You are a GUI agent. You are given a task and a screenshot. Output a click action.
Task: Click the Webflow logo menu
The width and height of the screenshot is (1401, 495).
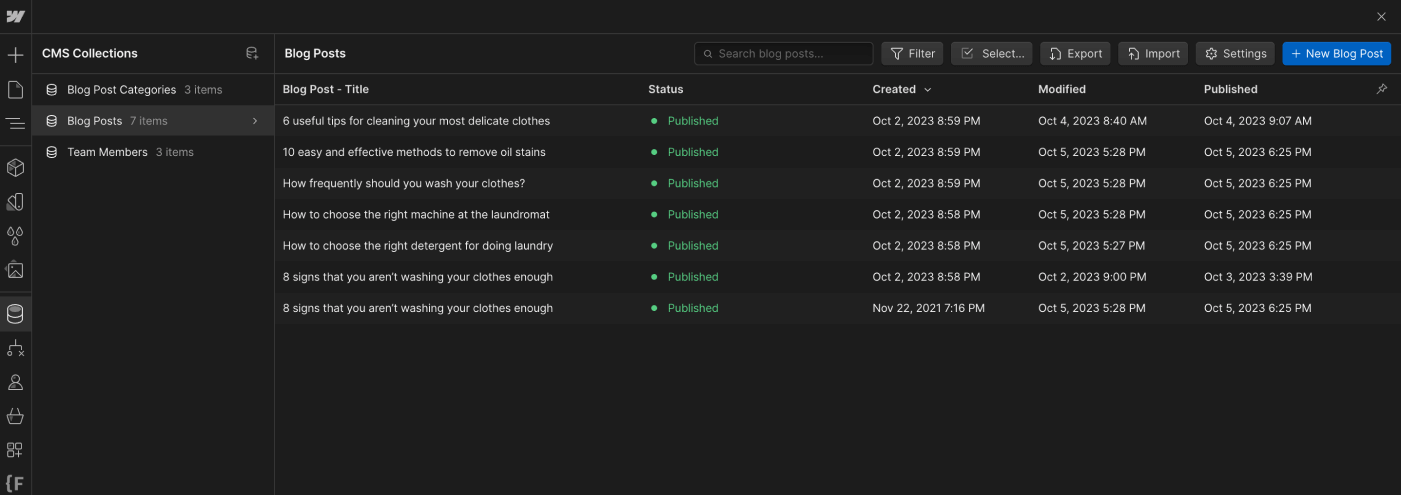pyautogui.click(x=15, y=17)
